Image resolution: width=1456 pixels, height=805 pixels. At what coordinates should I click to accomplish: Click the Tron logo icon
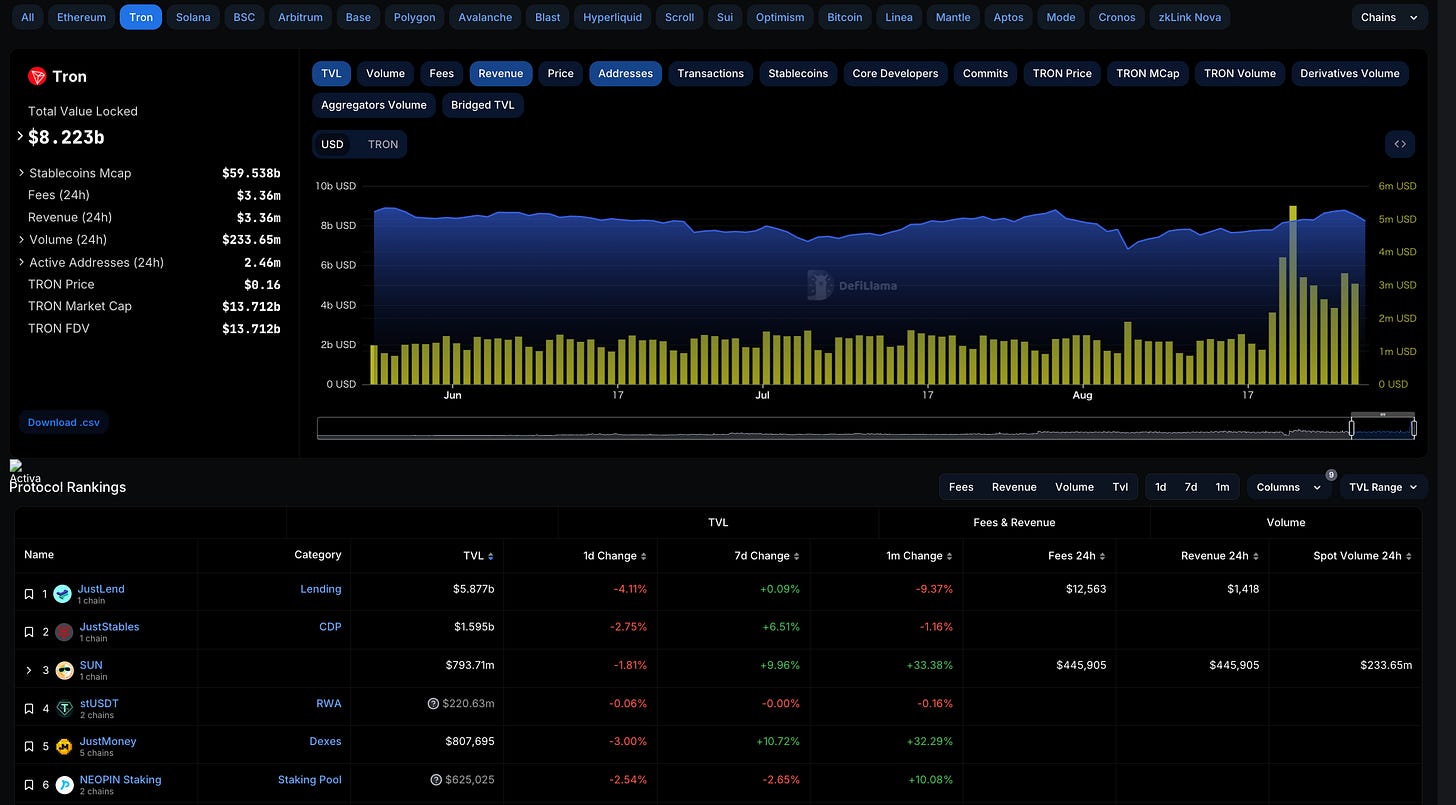pyautogui.click(x=37, y=76)
